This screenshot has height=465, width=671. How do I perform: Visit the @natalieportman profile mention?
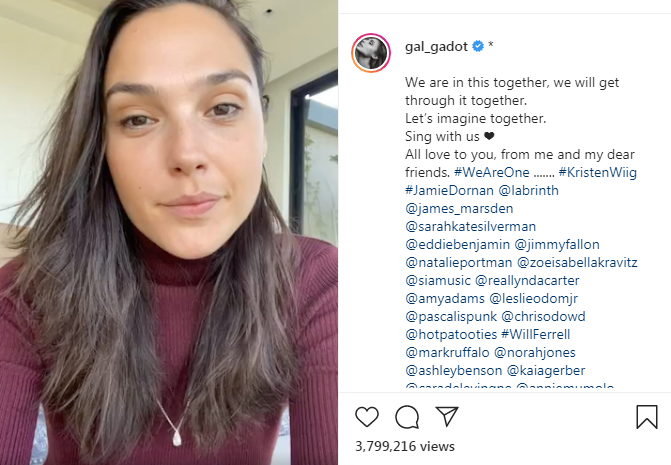458,262
